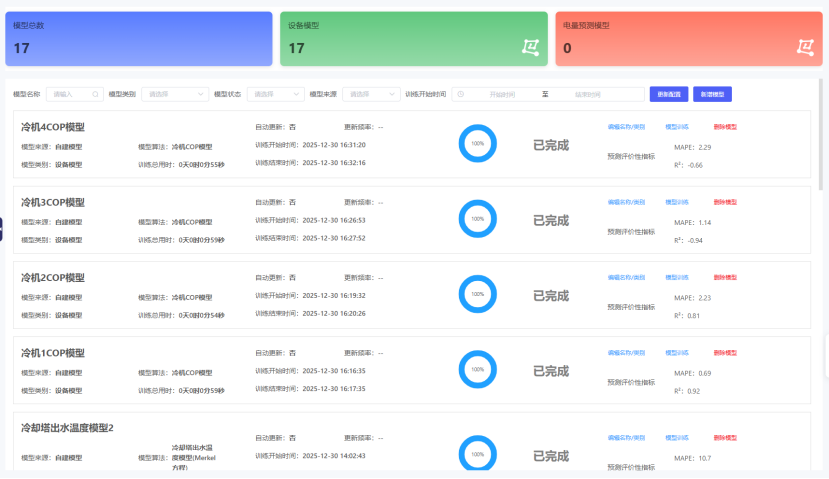This screenshot has height=479, width=829.
Task: Click the vertical scrollbar of the model list
Action: pyautogui.click(x=821, y=134)
